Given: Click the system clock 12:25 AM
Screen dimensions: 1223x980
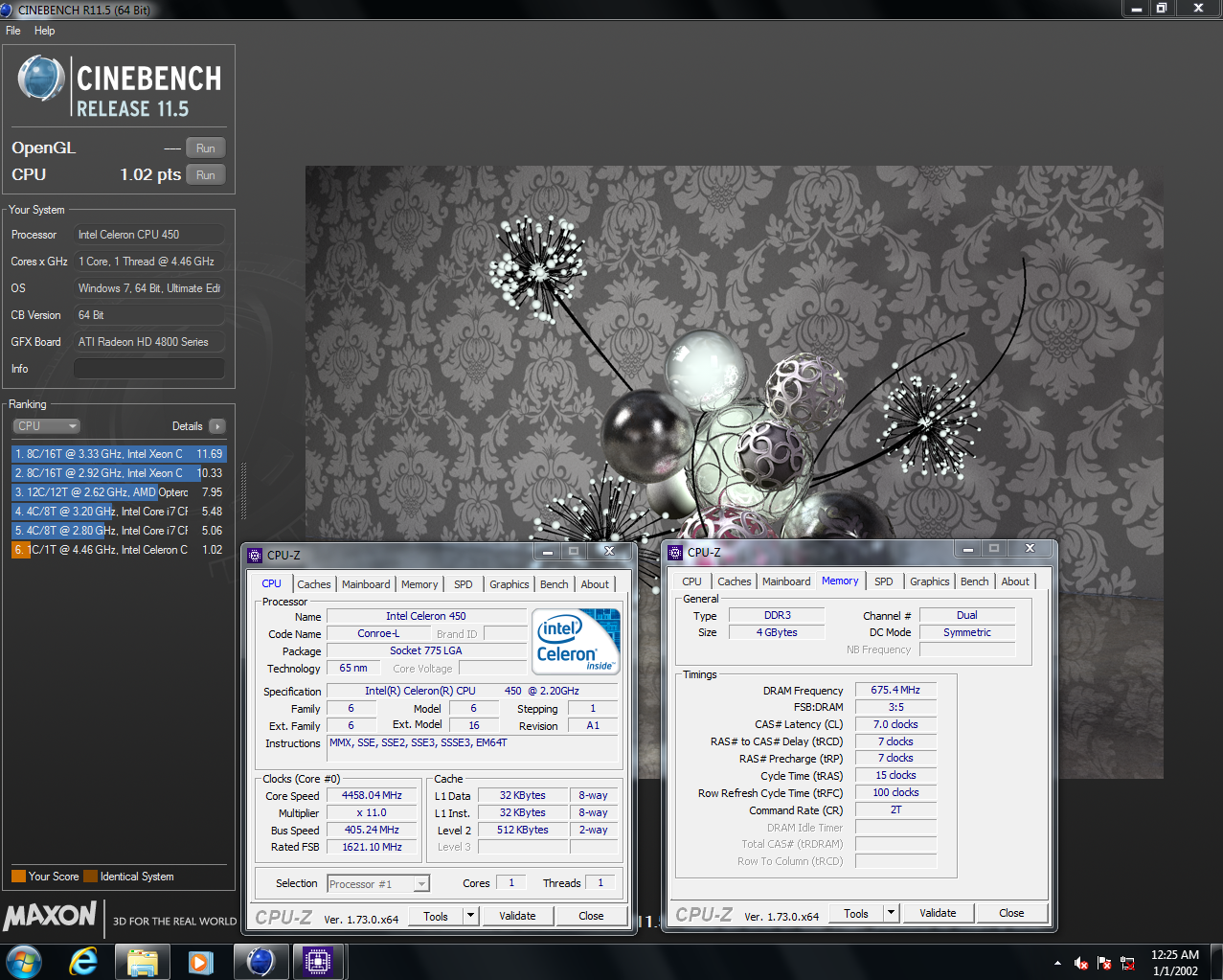Looking at the screenshot, I should 1175,955.
